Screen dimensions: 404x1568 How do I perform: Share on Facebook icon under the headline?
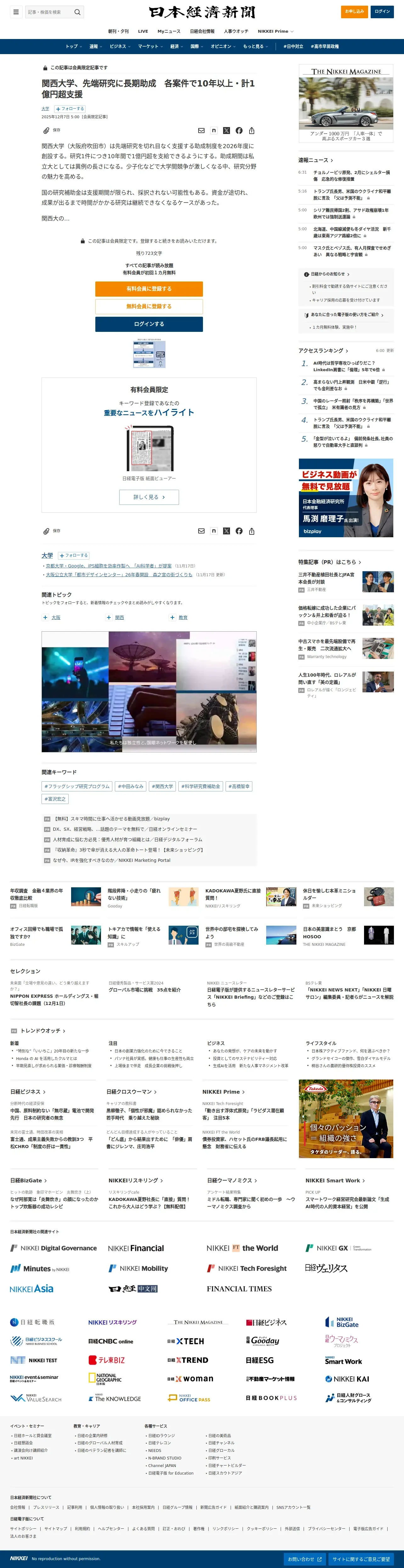(239, 130)
